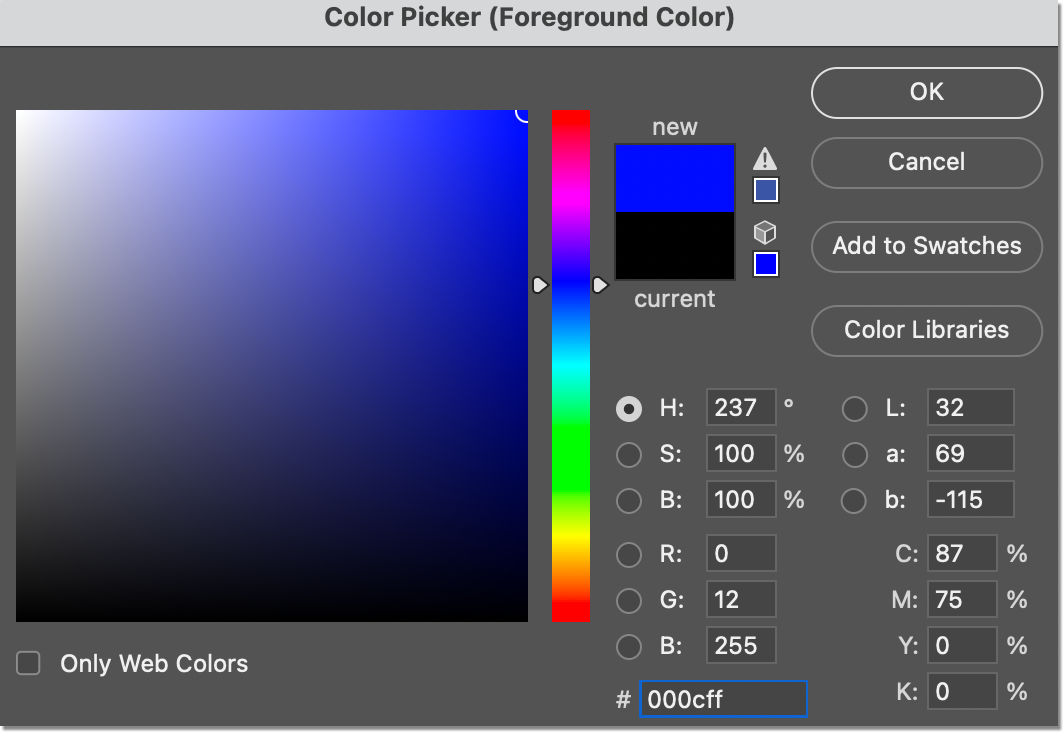The image size is (1063, 732).
Task: Enable the Only Web Colors checkbox
Action: click(x=28, y=663)
